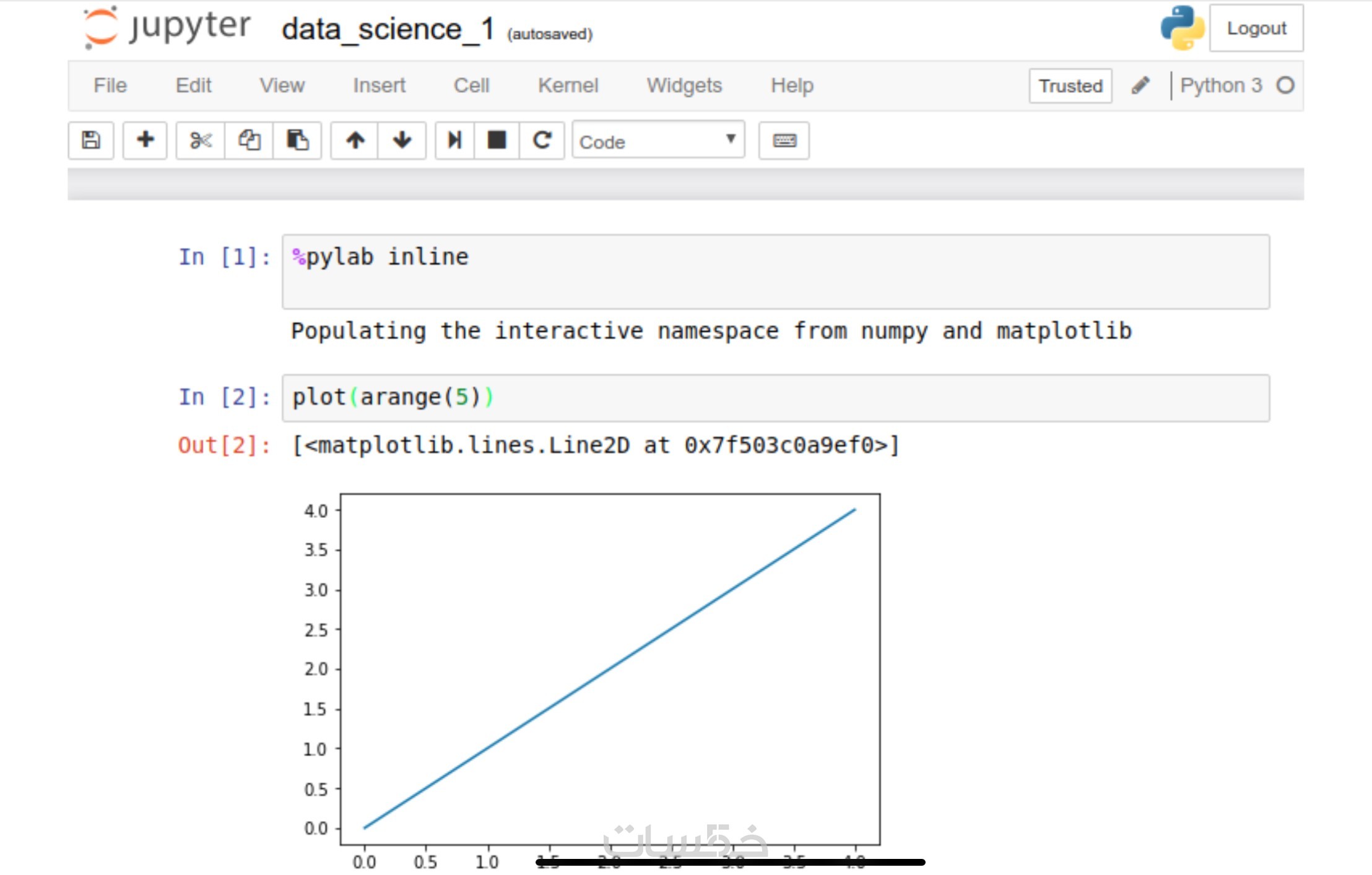
Task: Open the Cell menu
Action: click(471, 85)
